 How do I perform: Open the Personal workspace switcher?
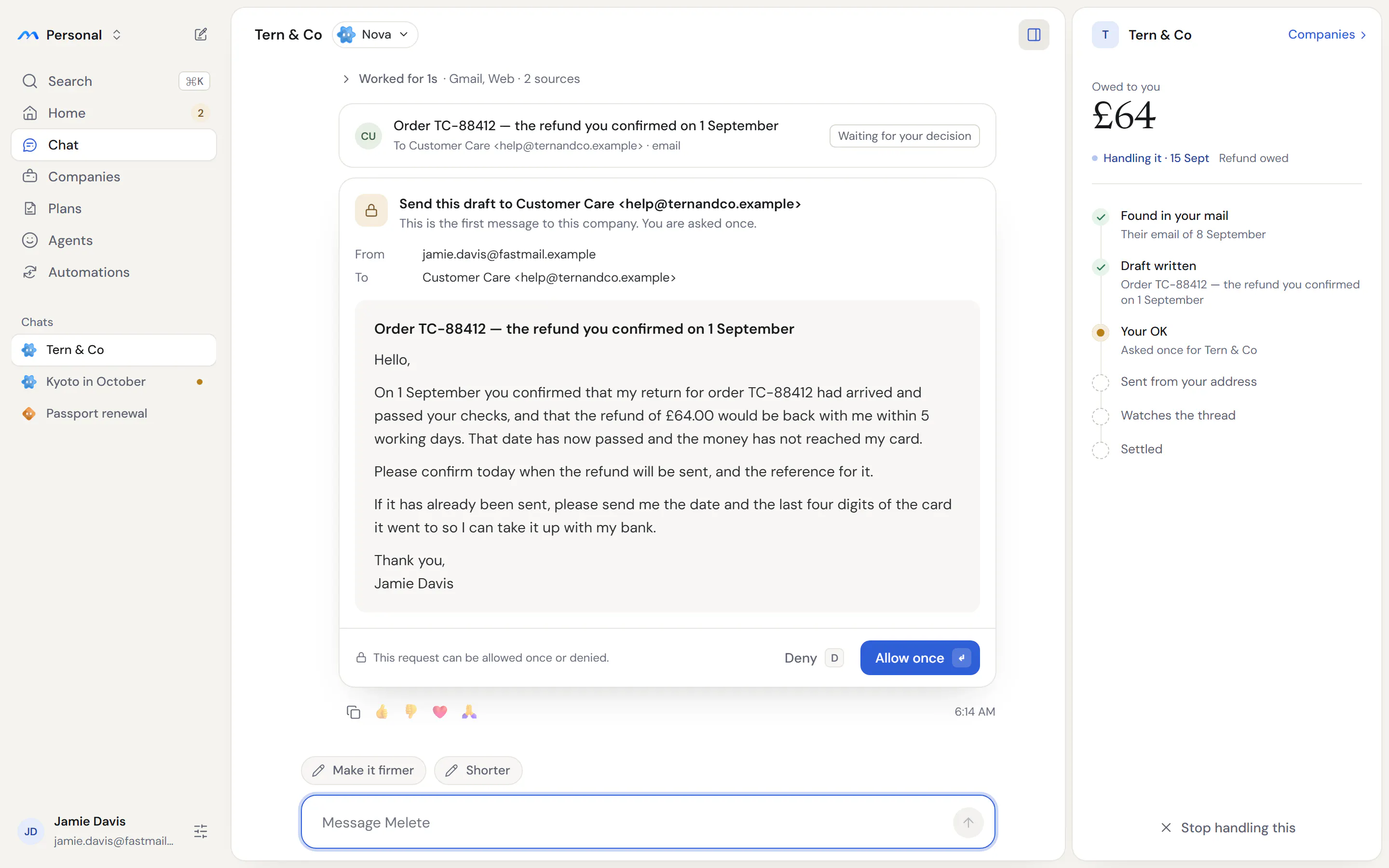click(70, 35)
